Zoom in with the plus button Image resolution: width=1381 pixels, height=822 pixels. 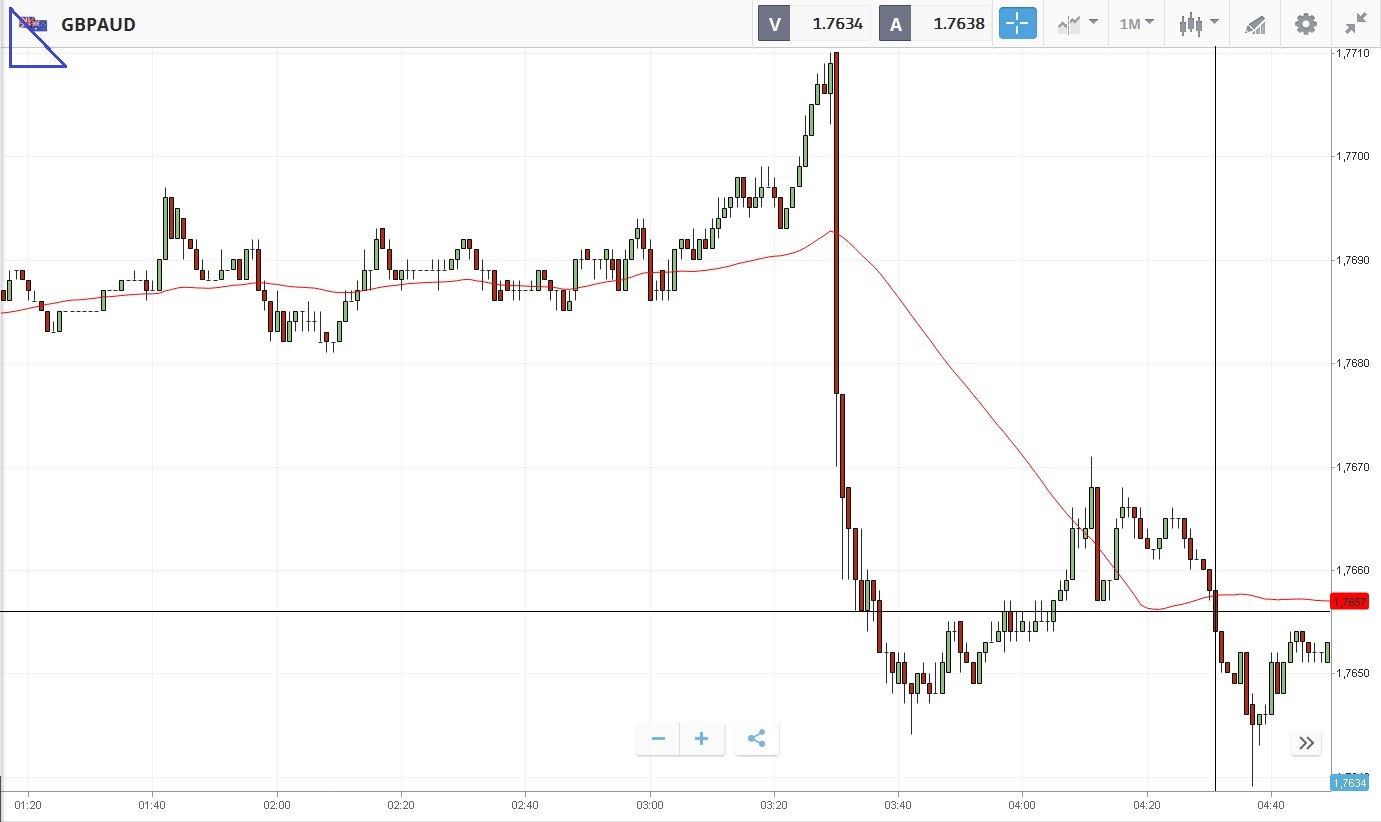702,739
